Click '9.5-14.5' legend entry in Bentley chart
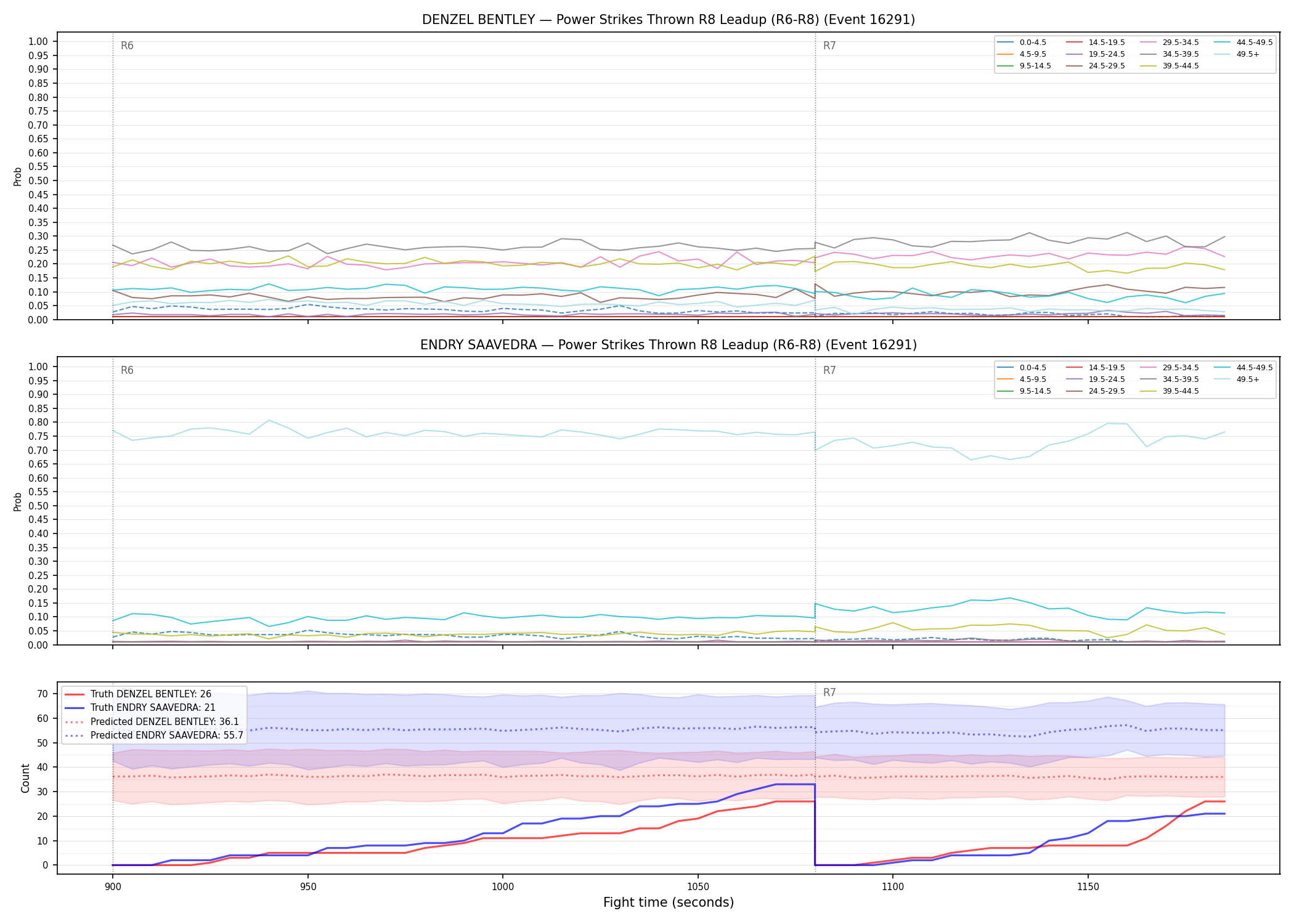The height and width of the screenshot is (924, 1294). click(1025, 66)
